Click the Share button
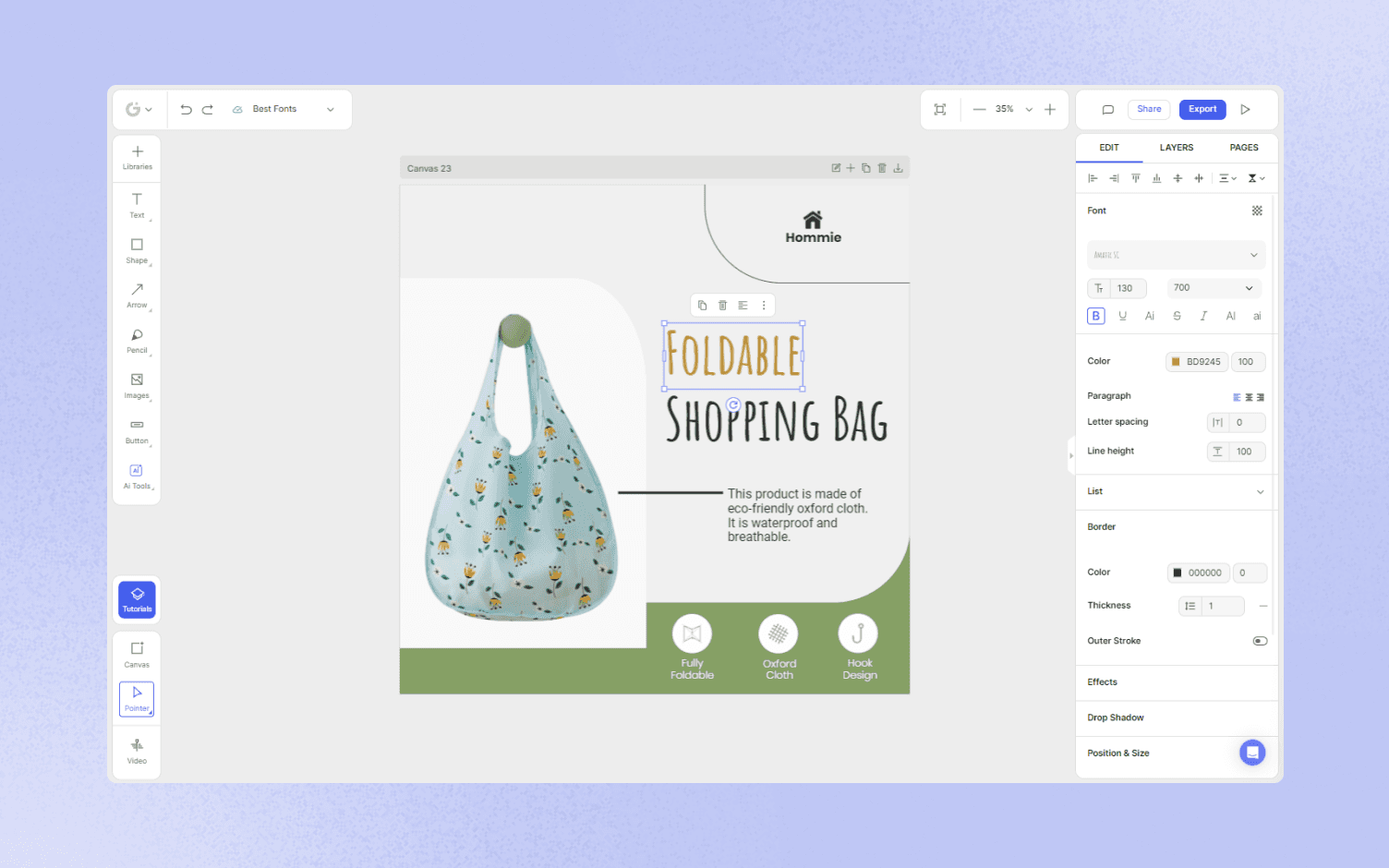The width and height of the screenshot is (1389, 868). pos(1149,109)
